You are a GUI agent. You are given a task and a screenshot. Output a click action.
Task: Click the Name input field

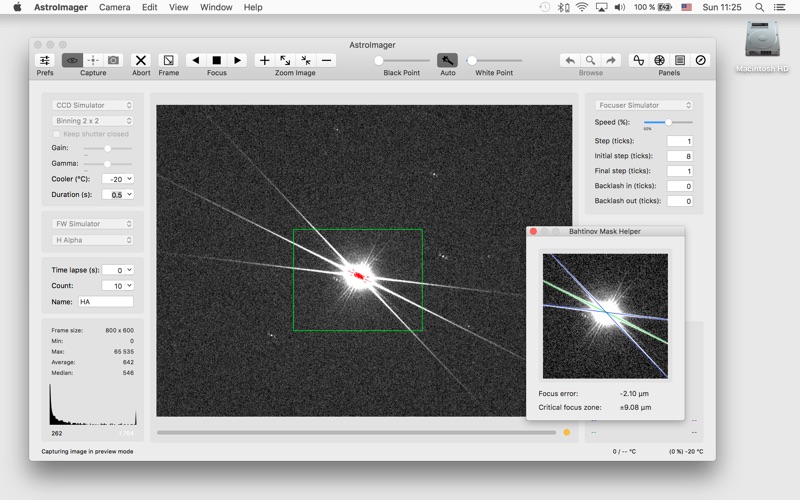(x=105, y=301)
